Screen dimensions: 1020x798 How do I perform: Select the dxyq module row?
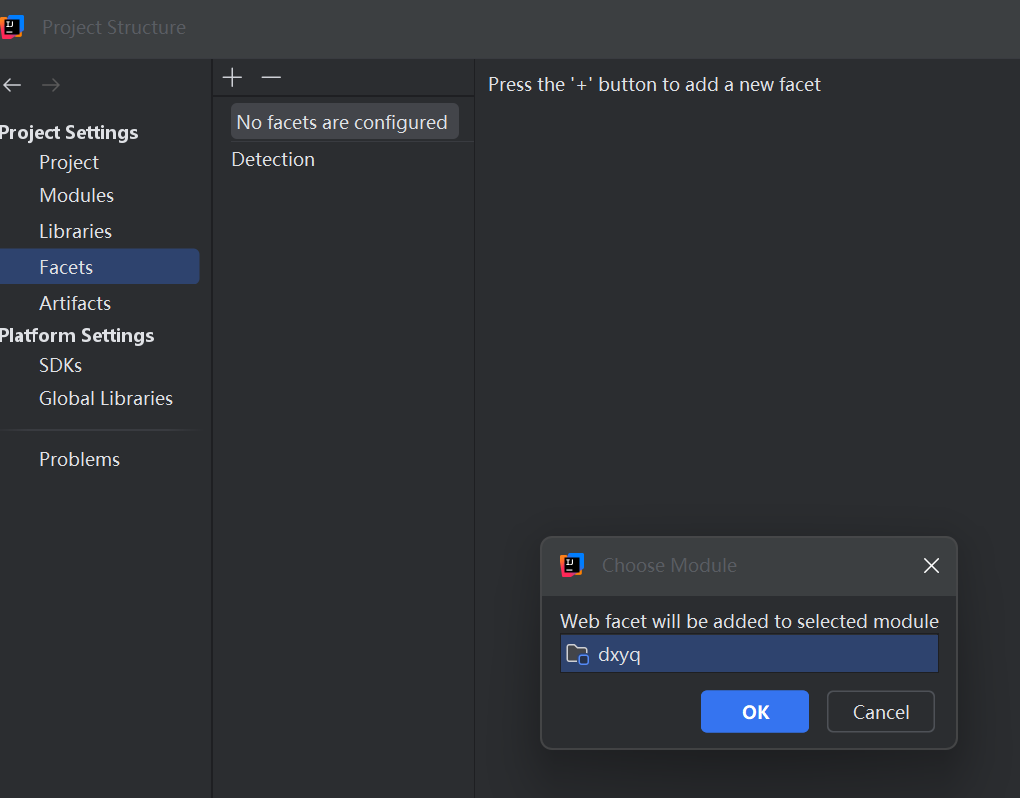(750, 655)
